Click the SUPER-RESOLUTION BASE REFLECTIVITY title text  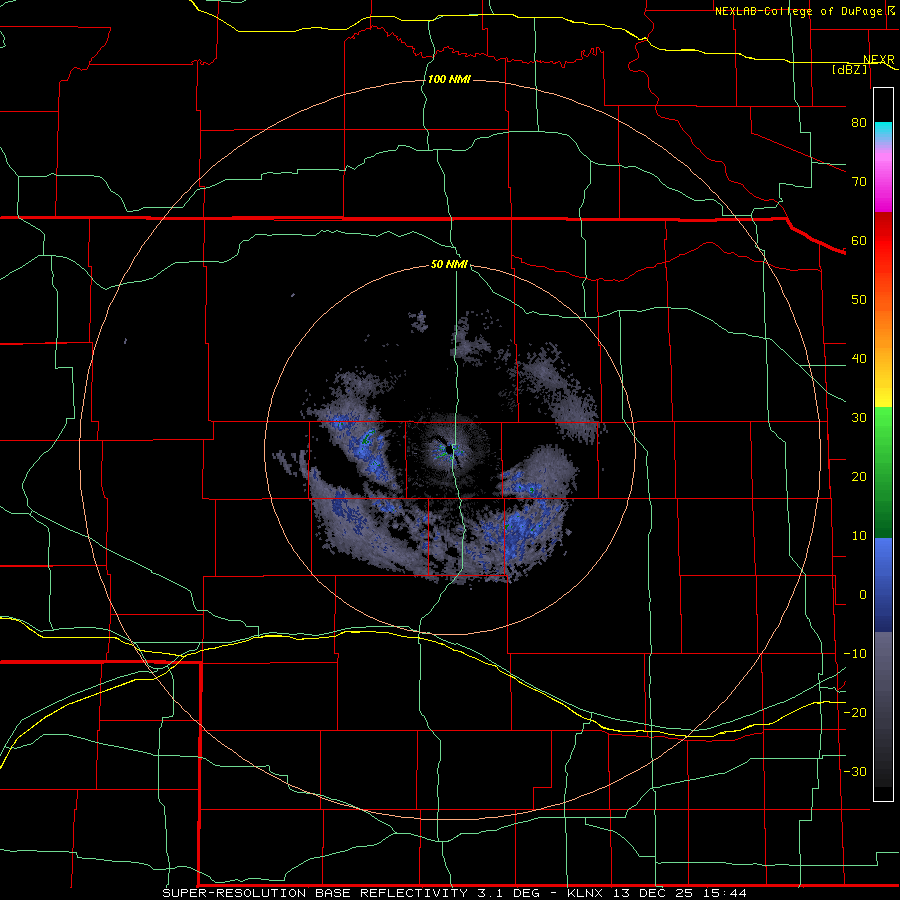tap(315, 893)
